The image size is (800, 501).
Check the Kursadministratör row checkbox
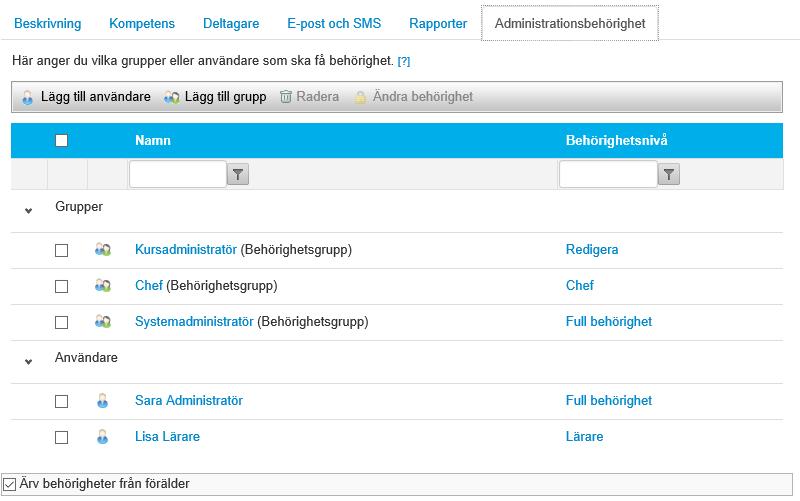coord(61,250)
